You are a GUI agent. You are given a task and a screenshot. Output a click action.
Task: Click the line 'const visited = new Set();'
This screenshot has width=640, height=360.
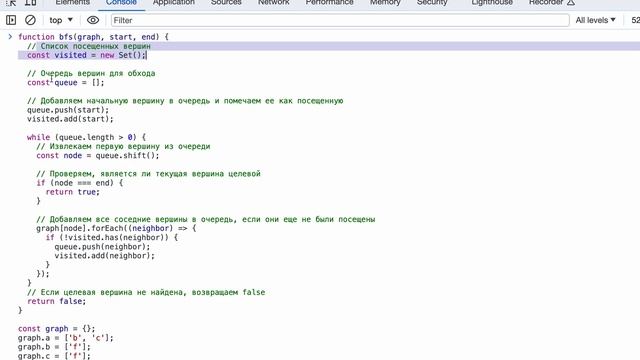86,55
